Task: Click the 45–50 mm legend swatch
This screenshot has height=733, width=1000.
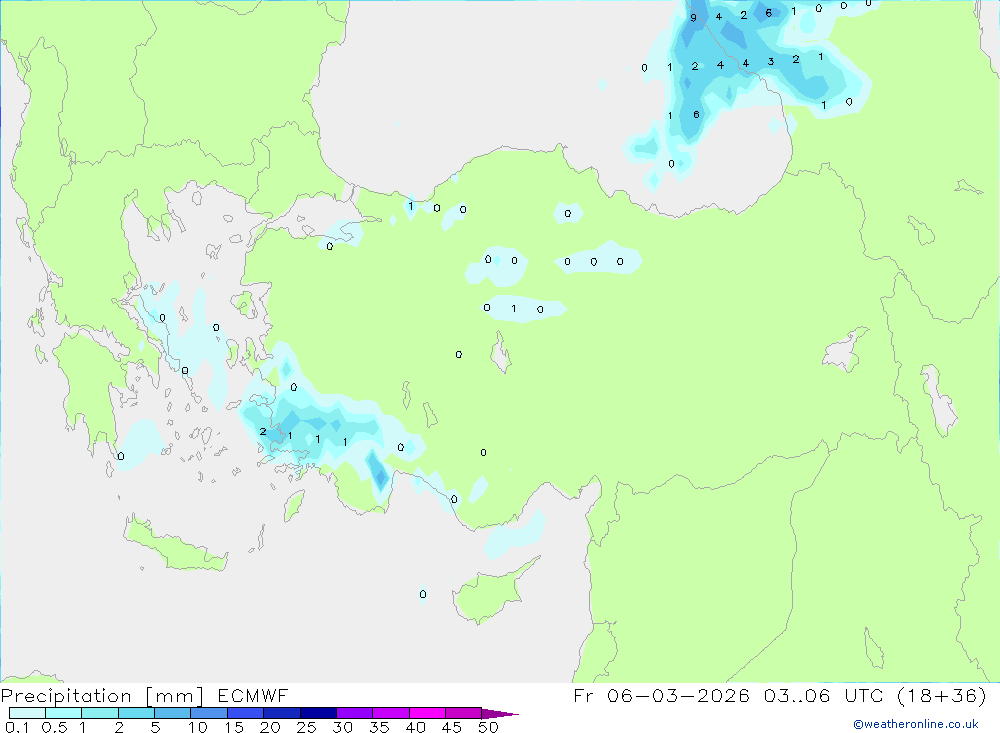Action: point(463,713)
